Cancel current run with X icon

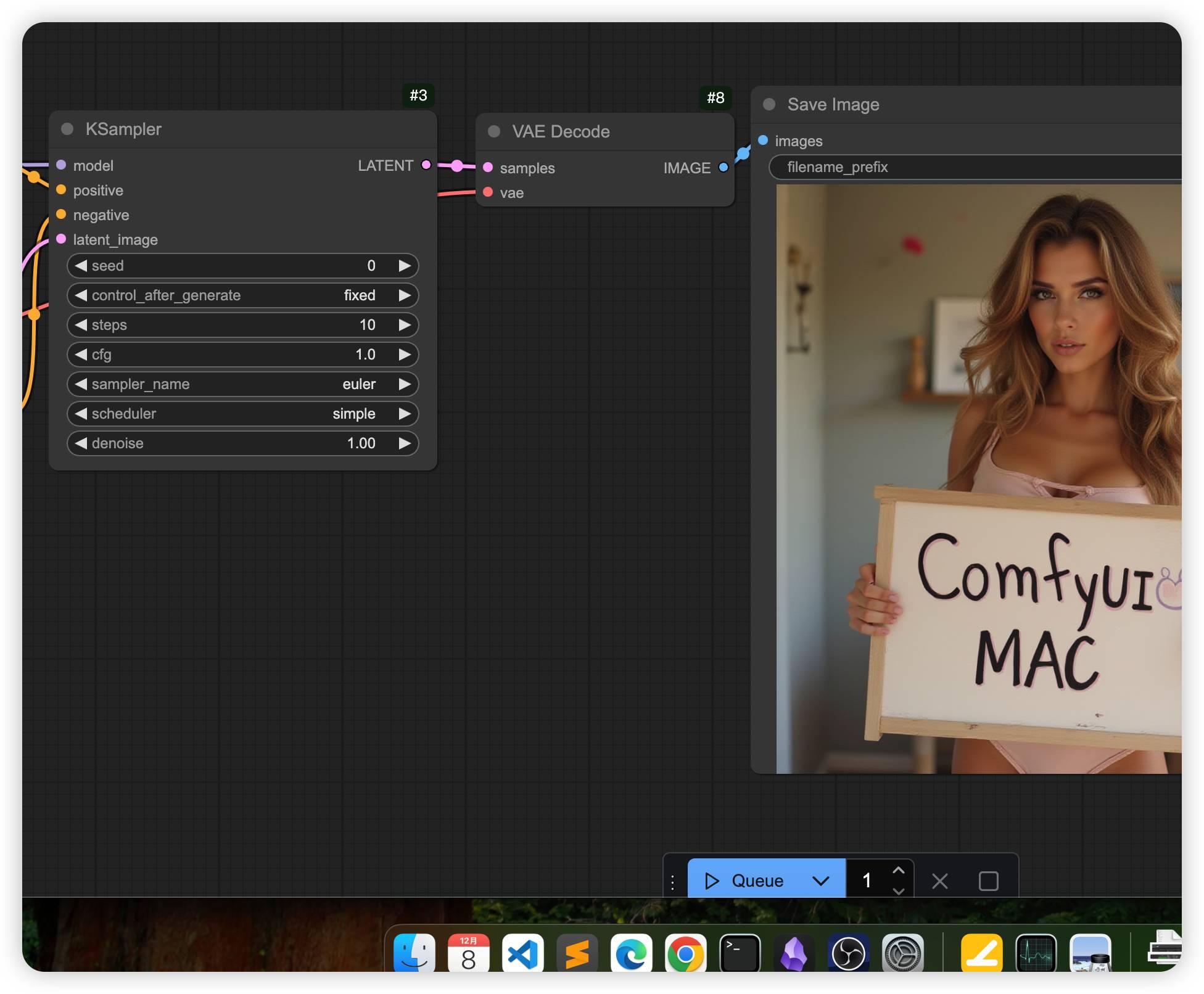coord(939,881)
